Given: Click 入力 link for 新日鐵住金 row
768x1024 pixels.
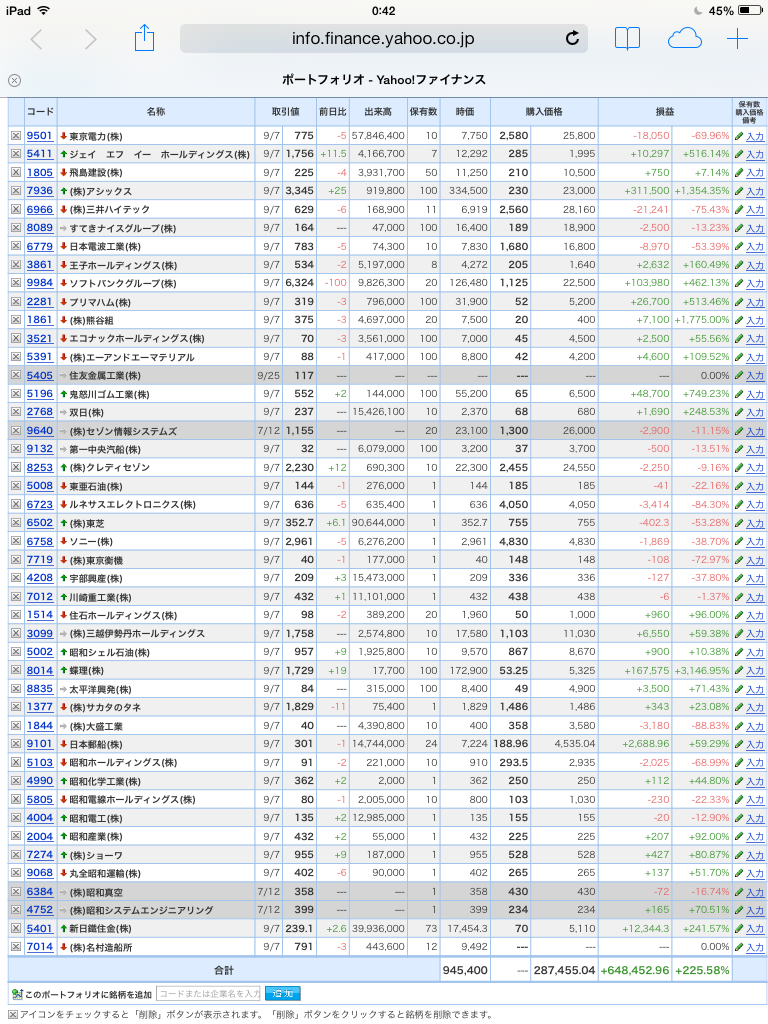Looking at the screenshot, I should pos(755,929).
